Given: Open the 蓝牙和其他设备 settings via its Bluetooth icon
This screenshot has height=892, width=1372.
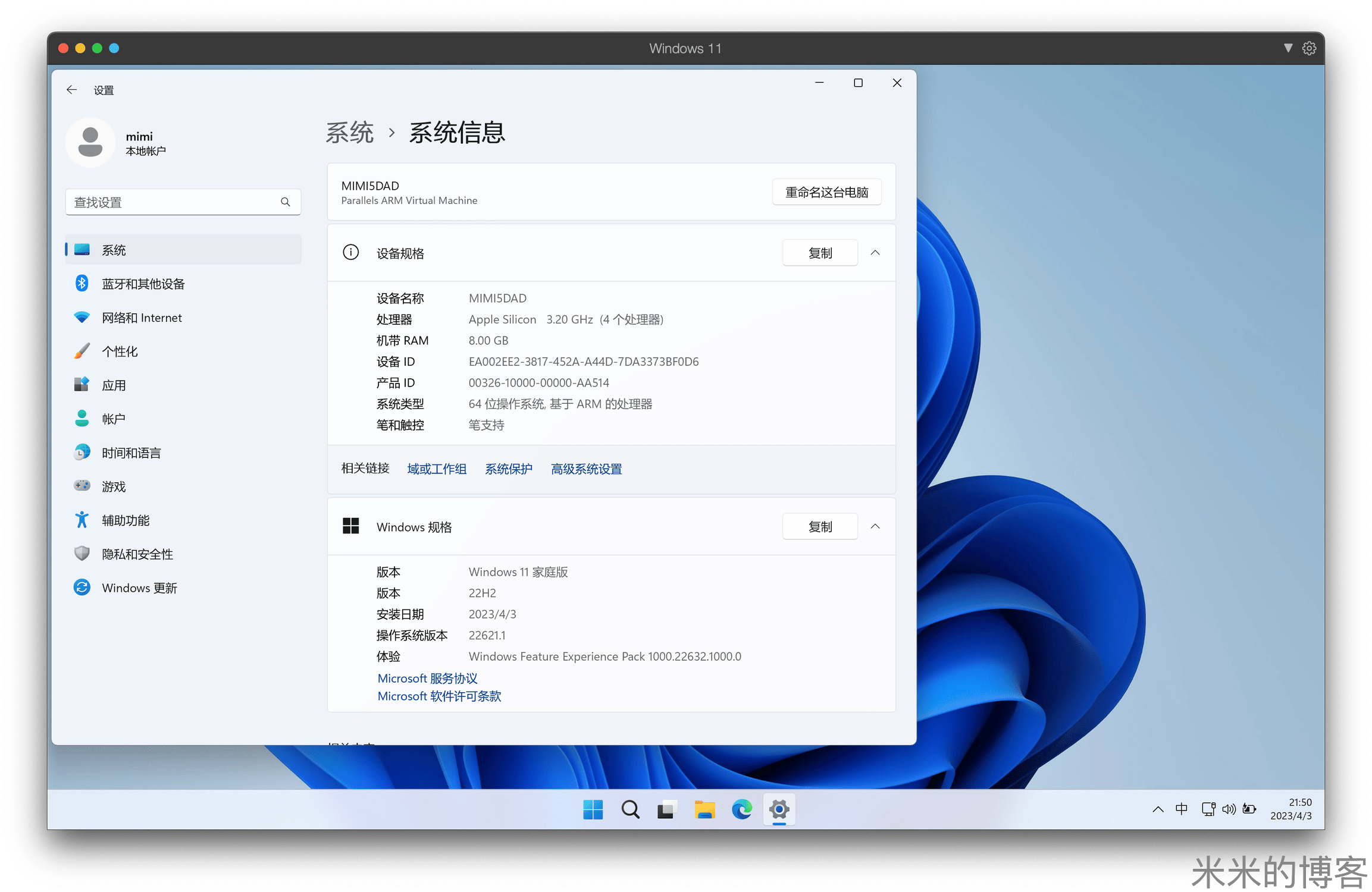Looking at the screenshot, I should pos(82,284).
